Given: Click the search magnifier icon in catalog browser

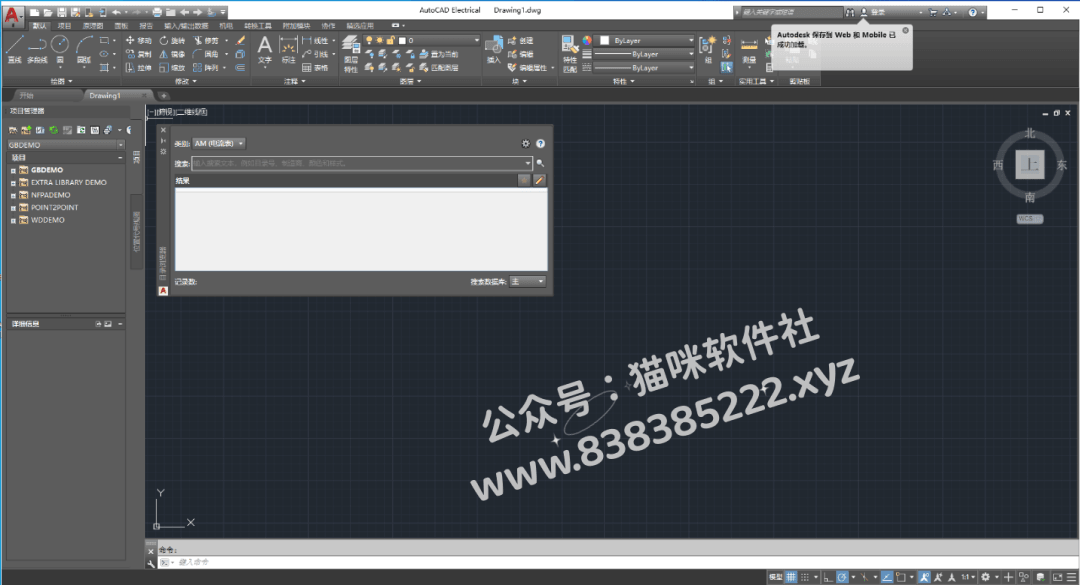Looking at the screenshot, I should coord(540,163).
